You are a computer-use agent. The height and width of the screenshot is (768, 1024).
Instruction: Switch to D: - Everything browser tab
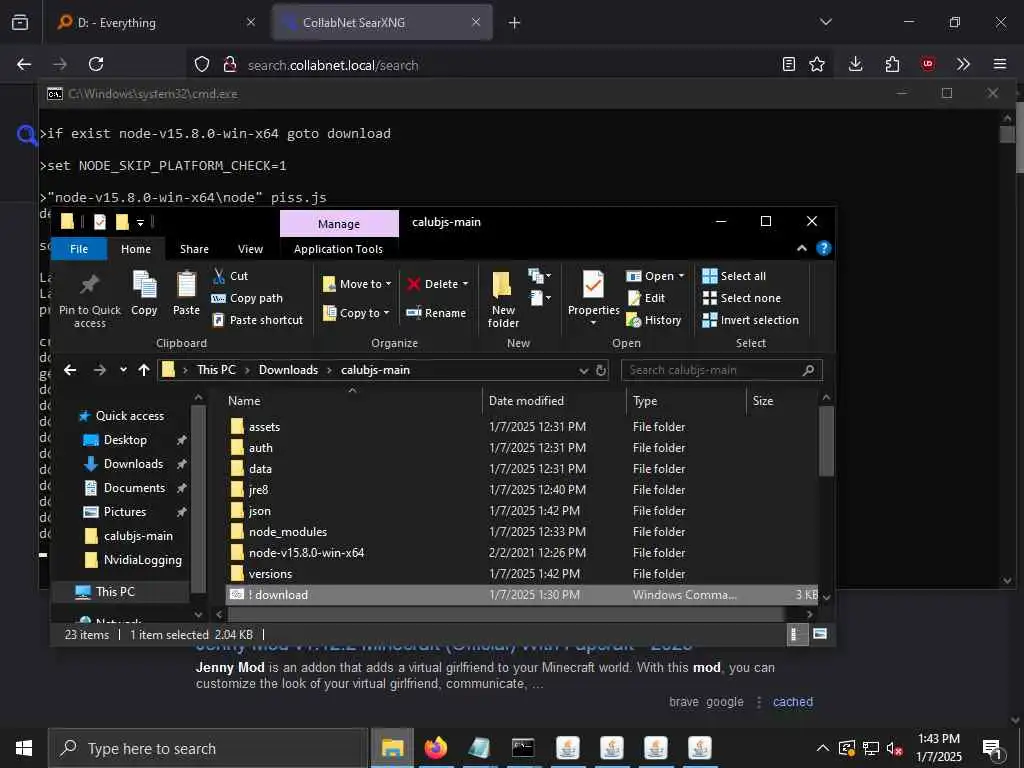click(155, 22)
